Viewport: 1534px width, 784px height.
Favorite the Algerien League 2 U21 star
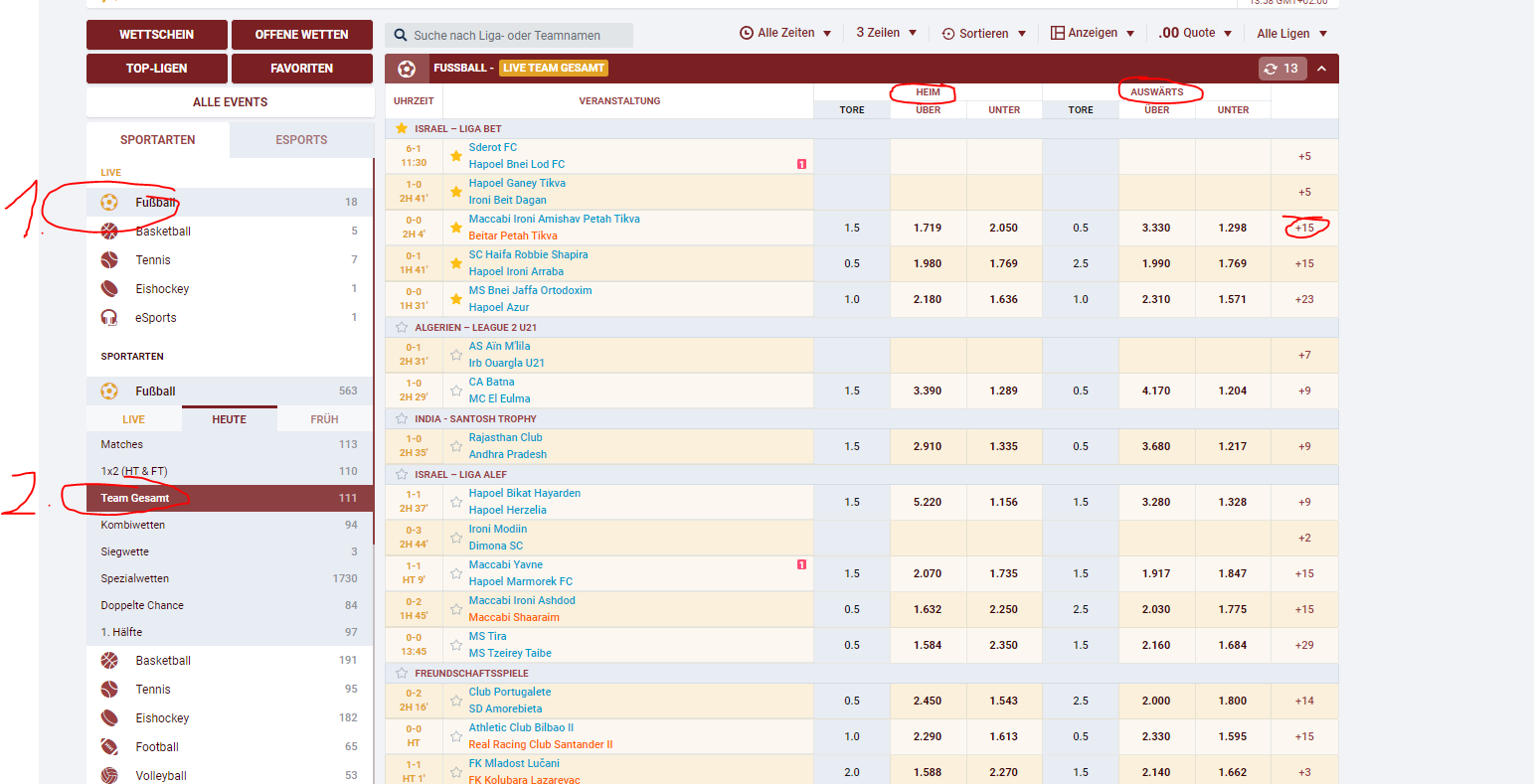(402, 328)
